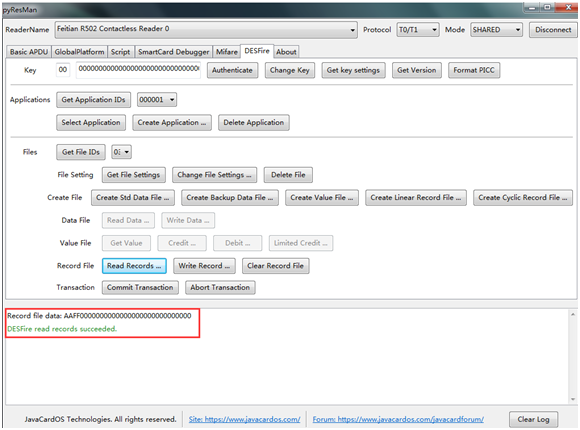580x430 pixels.
Task: Expand the application ID 000001 dropdown
Action: click(x=157, y=100)
